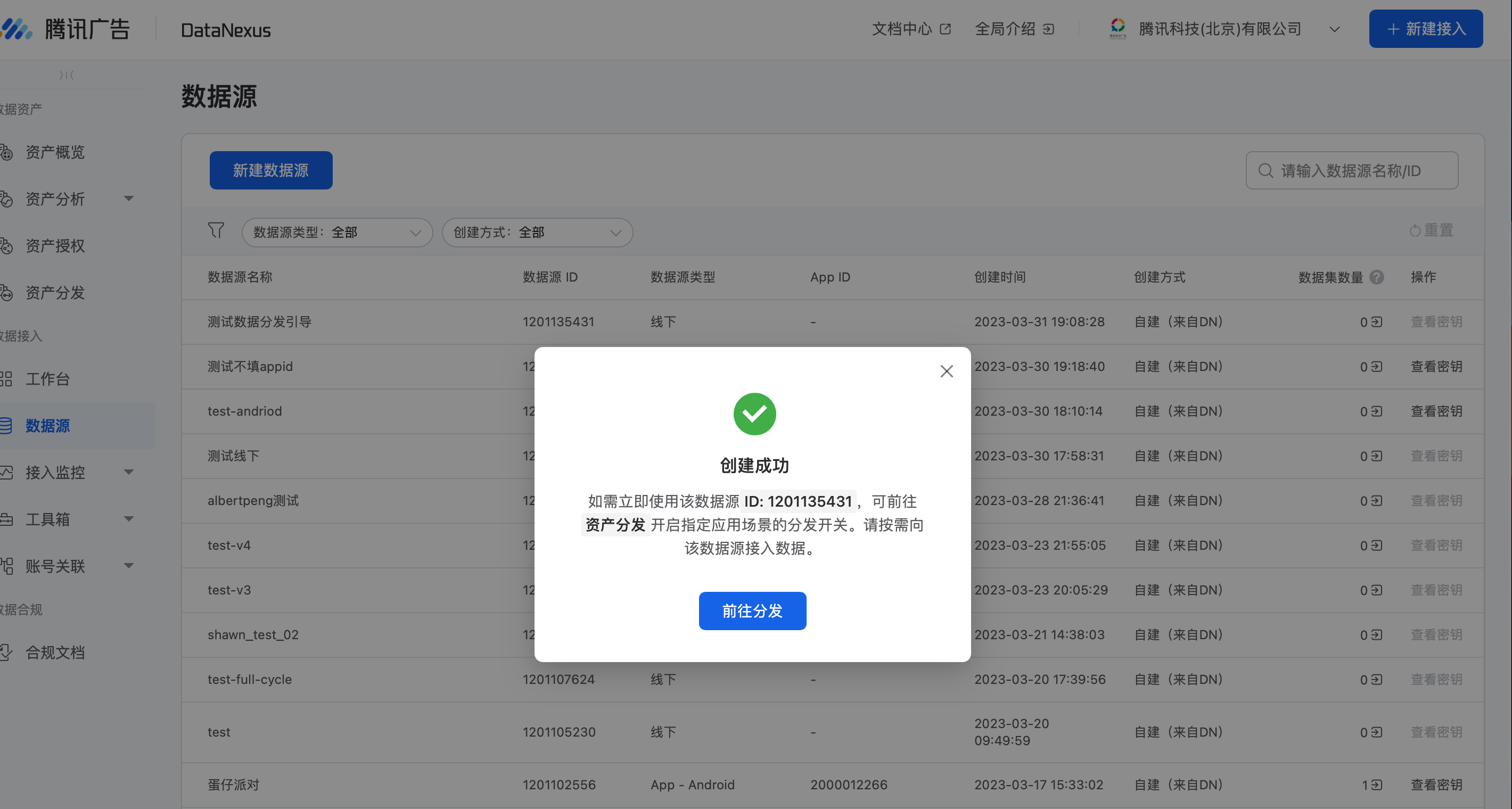Click 查看密钥 for 蛋仔派对 row
Image resolution: width=1512 pixels, height=809 pixels.
click(1436, 785)
